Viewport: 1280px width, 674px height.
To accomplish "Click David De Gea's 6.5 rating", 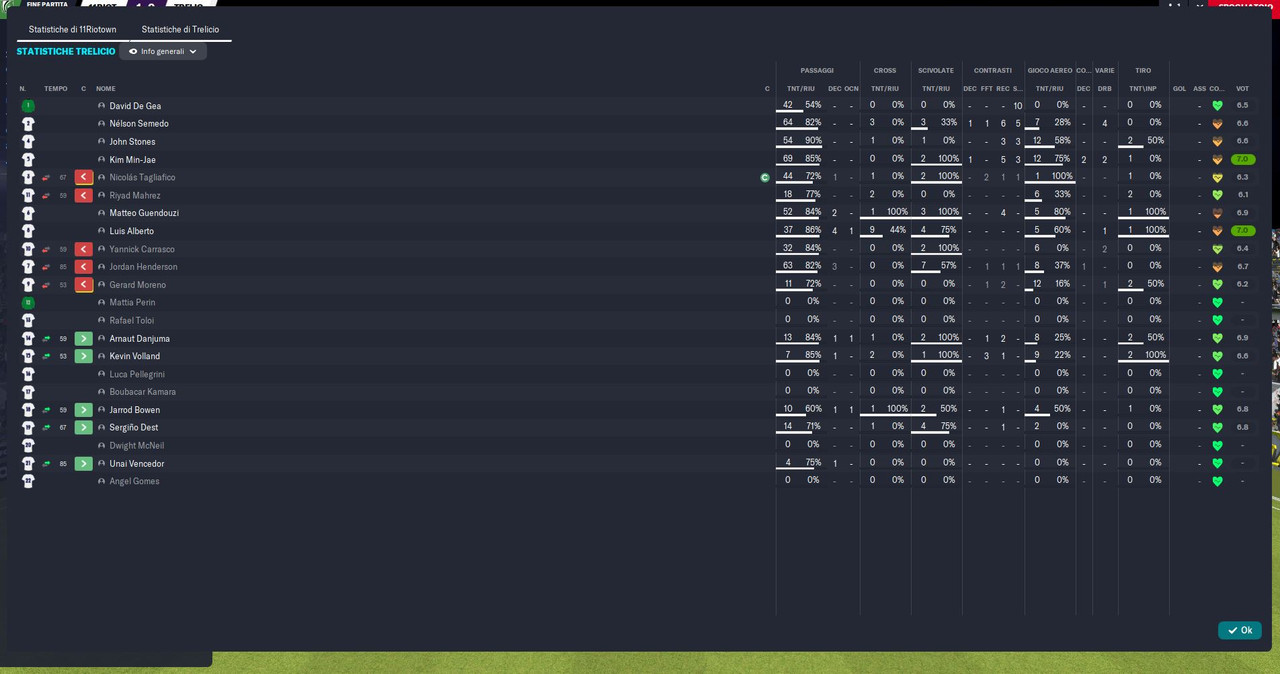I will [x=1243, y=106].
